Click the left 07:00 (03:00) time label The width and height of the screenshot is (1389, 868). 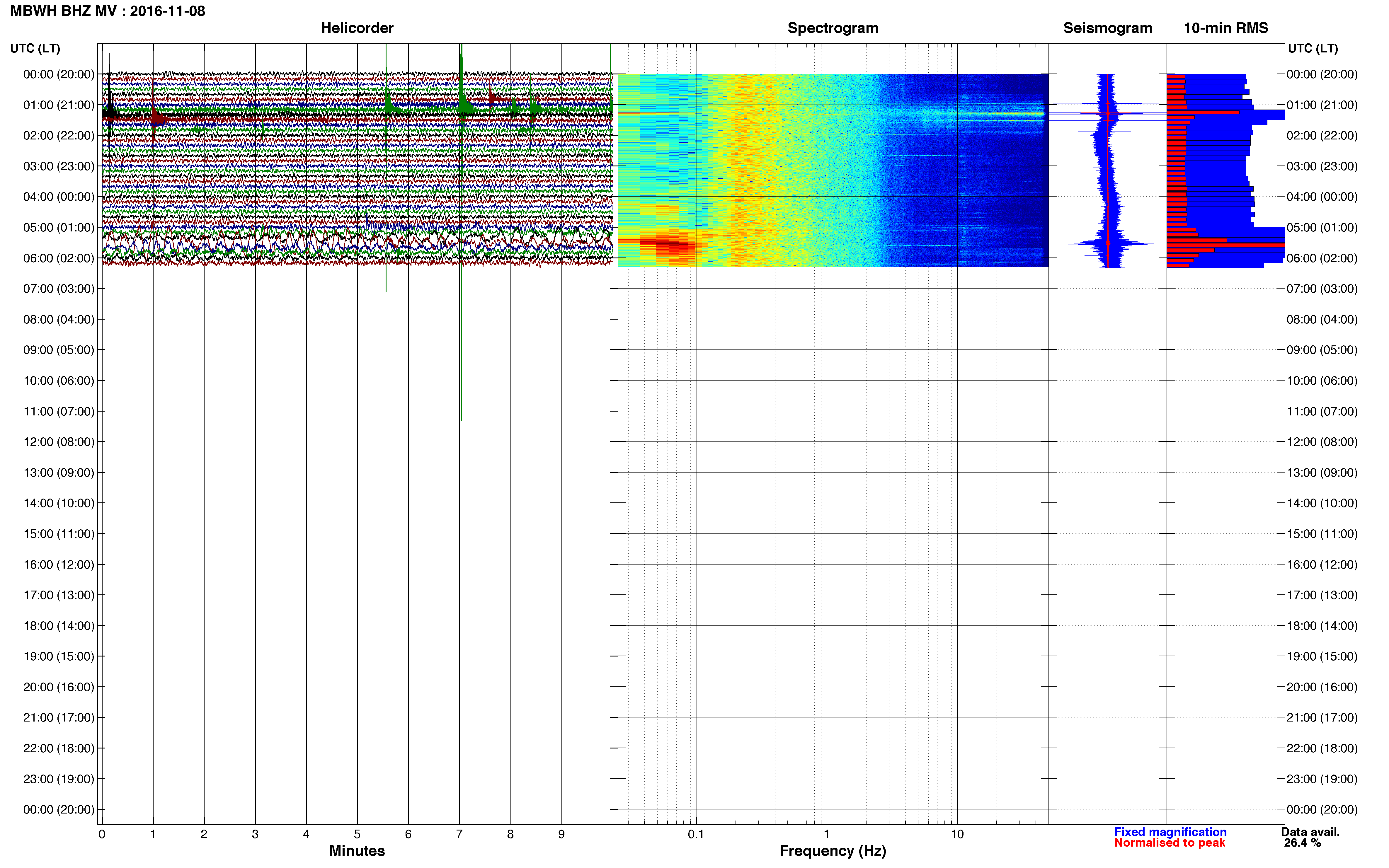[59, 289]
